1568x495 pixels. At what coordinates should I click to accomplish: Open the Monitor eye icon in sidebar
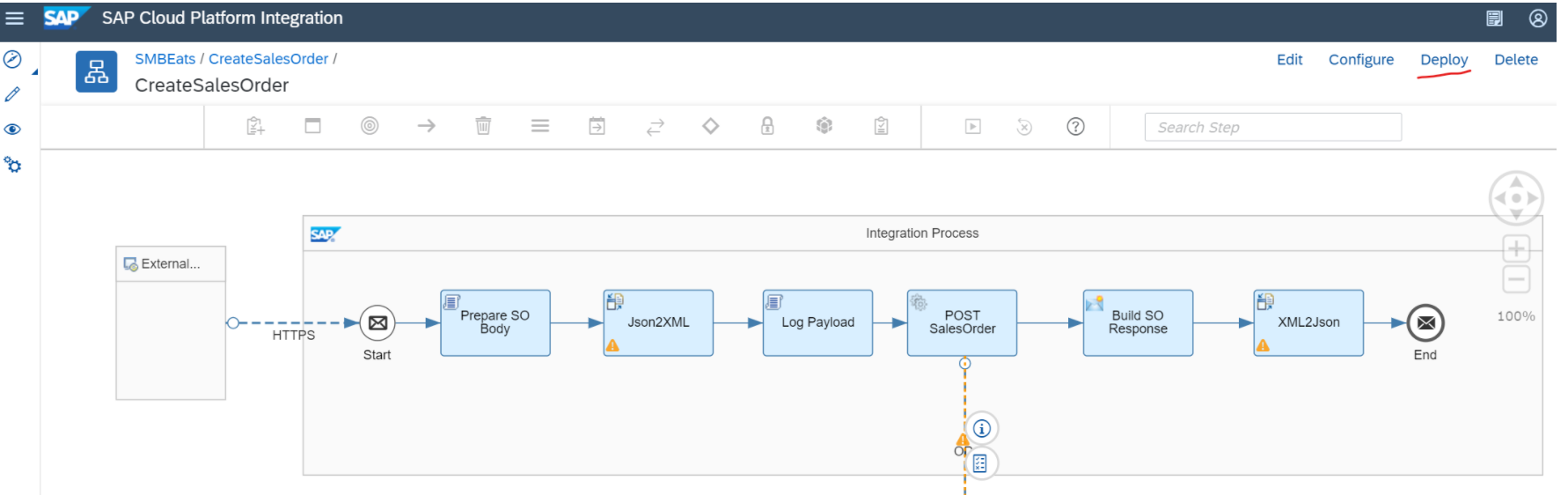pyautogui.click(x=12, y=129)
